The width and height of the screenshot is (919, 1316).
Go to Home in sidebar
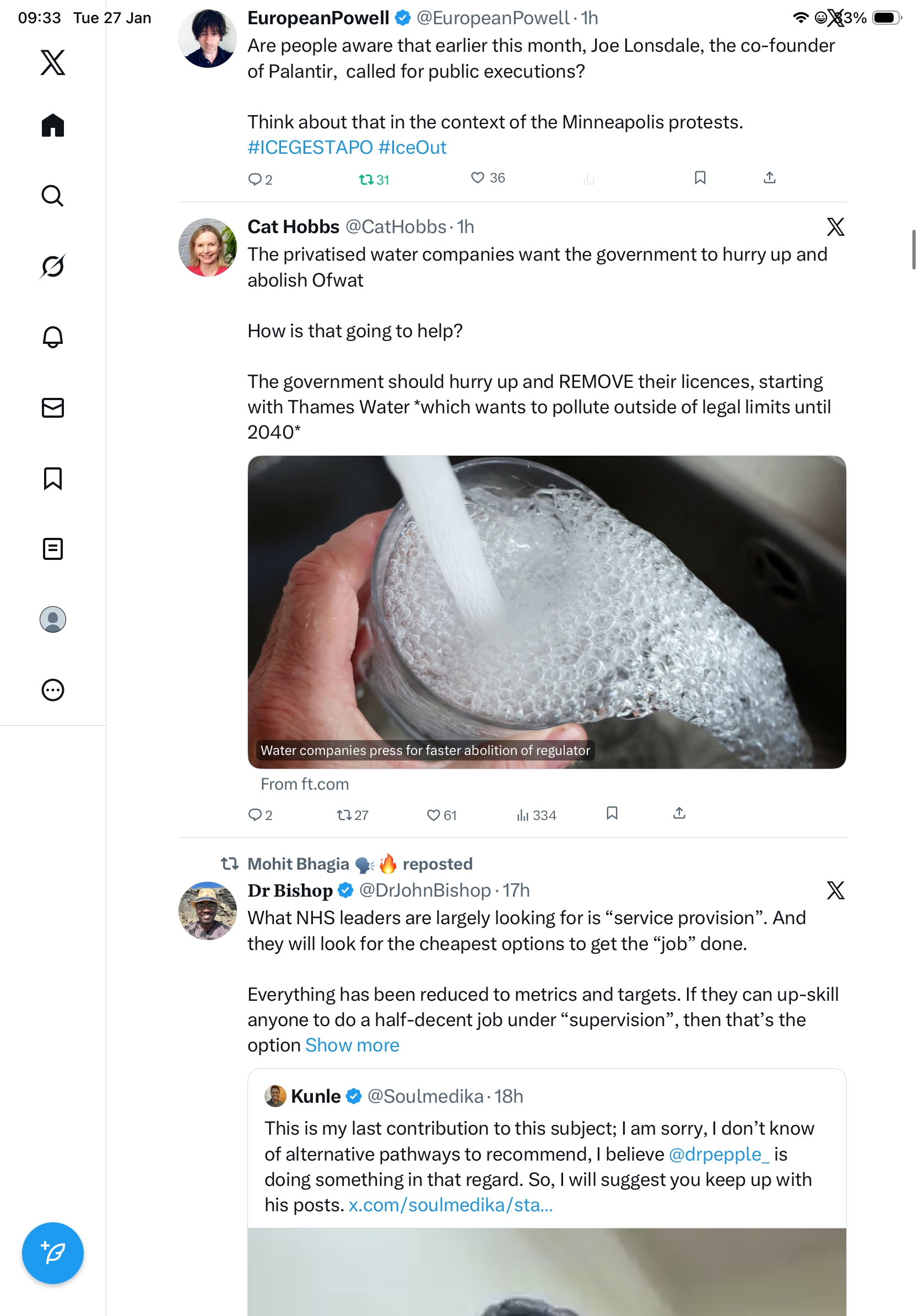pyautogui.click(x=53, y=126)
